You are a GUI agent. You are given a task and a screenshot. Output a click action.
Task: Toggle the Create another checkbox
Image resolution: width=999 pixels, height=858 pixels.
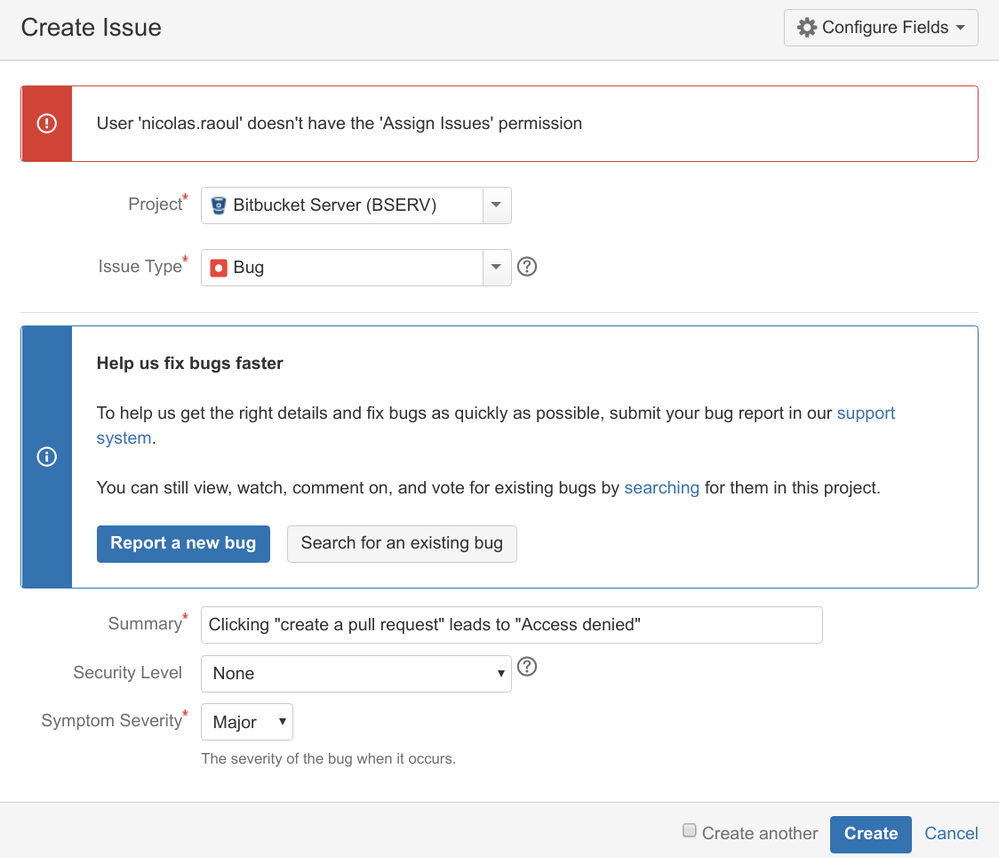pyautogui.click(x=689, y=830)
